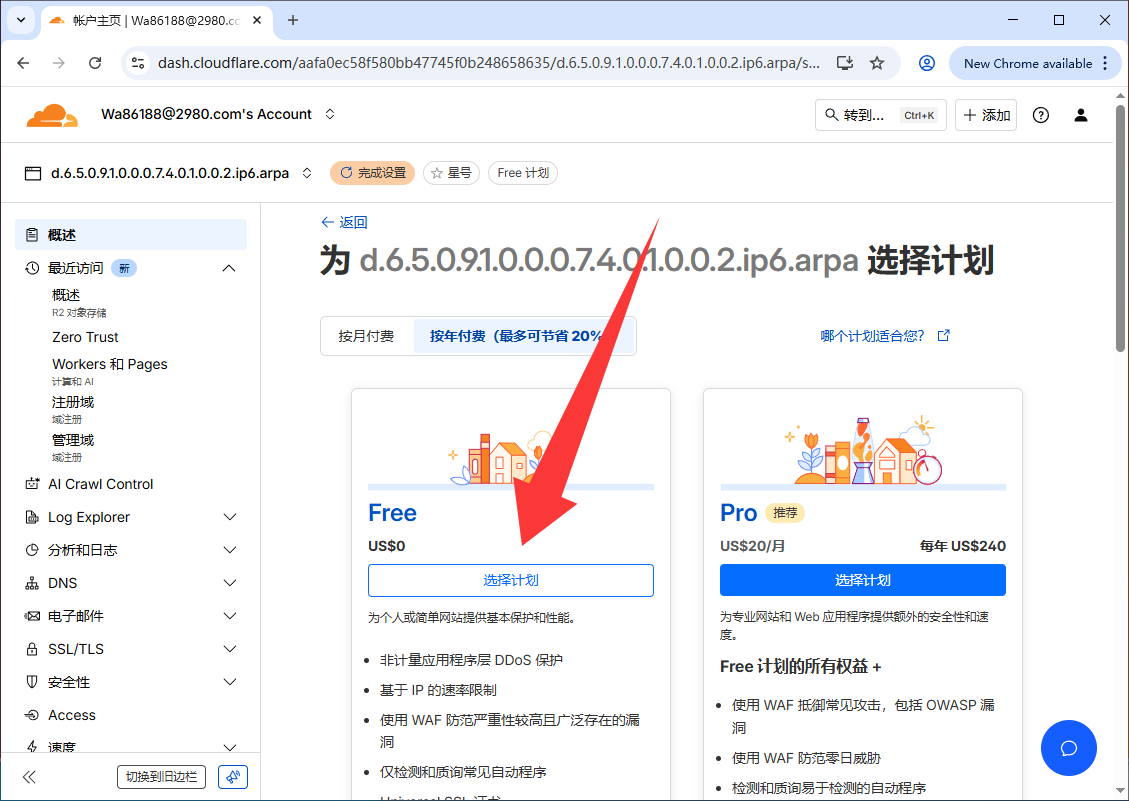
Task: Click the 返回 back link
Action: (x=344, y=222)
